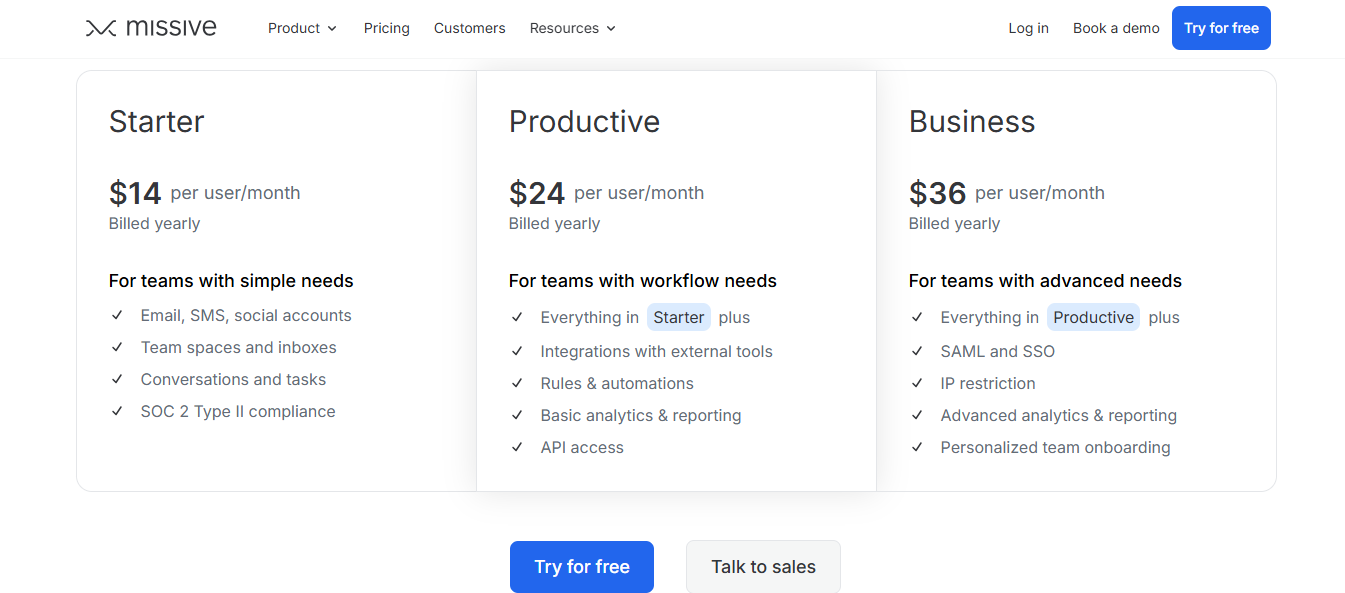Click the Try for free button in the navbar
1345x593 pixels.
point(1221,27)
